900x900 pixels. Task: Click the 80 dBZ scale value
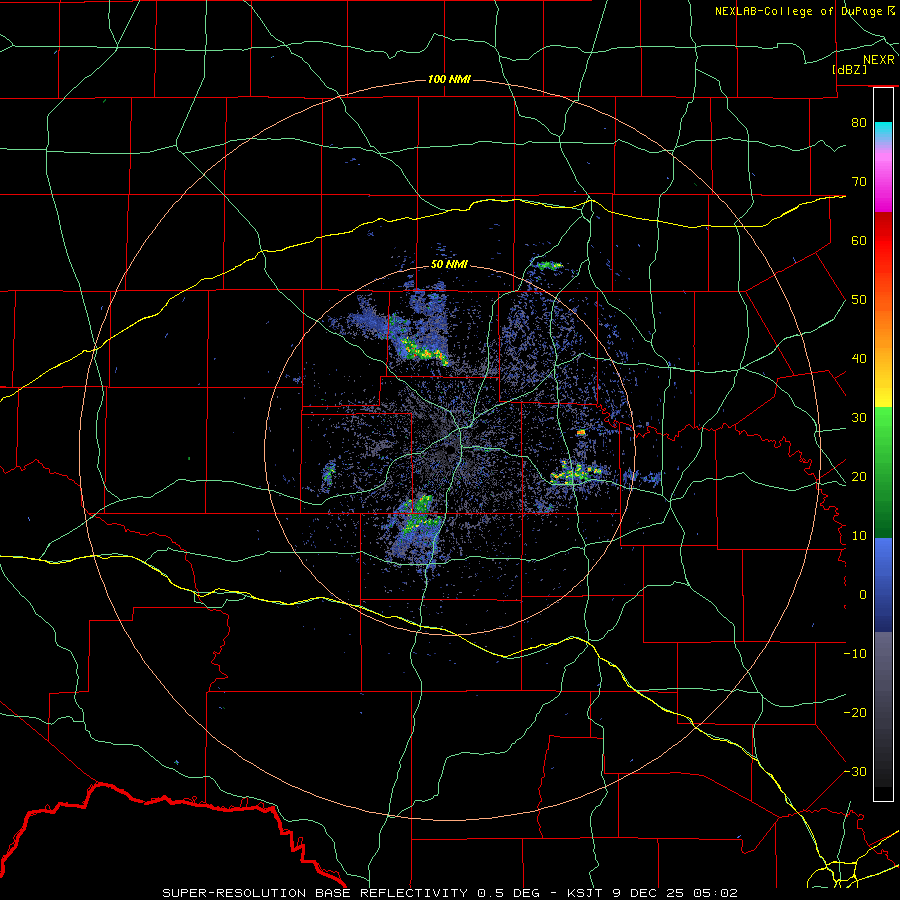[x=859, y=123]
